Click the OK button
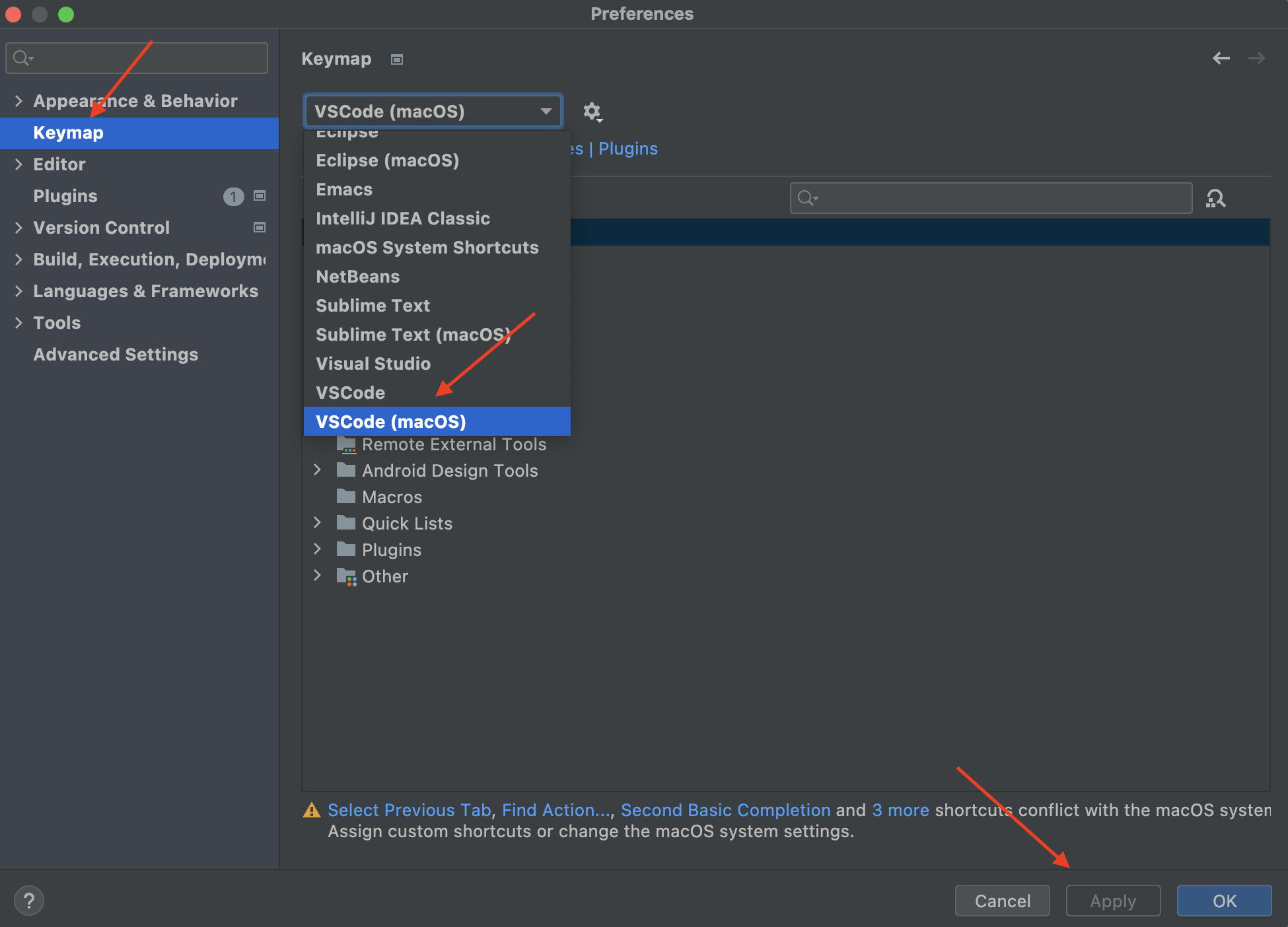1288x927 pixels. 1224,901
